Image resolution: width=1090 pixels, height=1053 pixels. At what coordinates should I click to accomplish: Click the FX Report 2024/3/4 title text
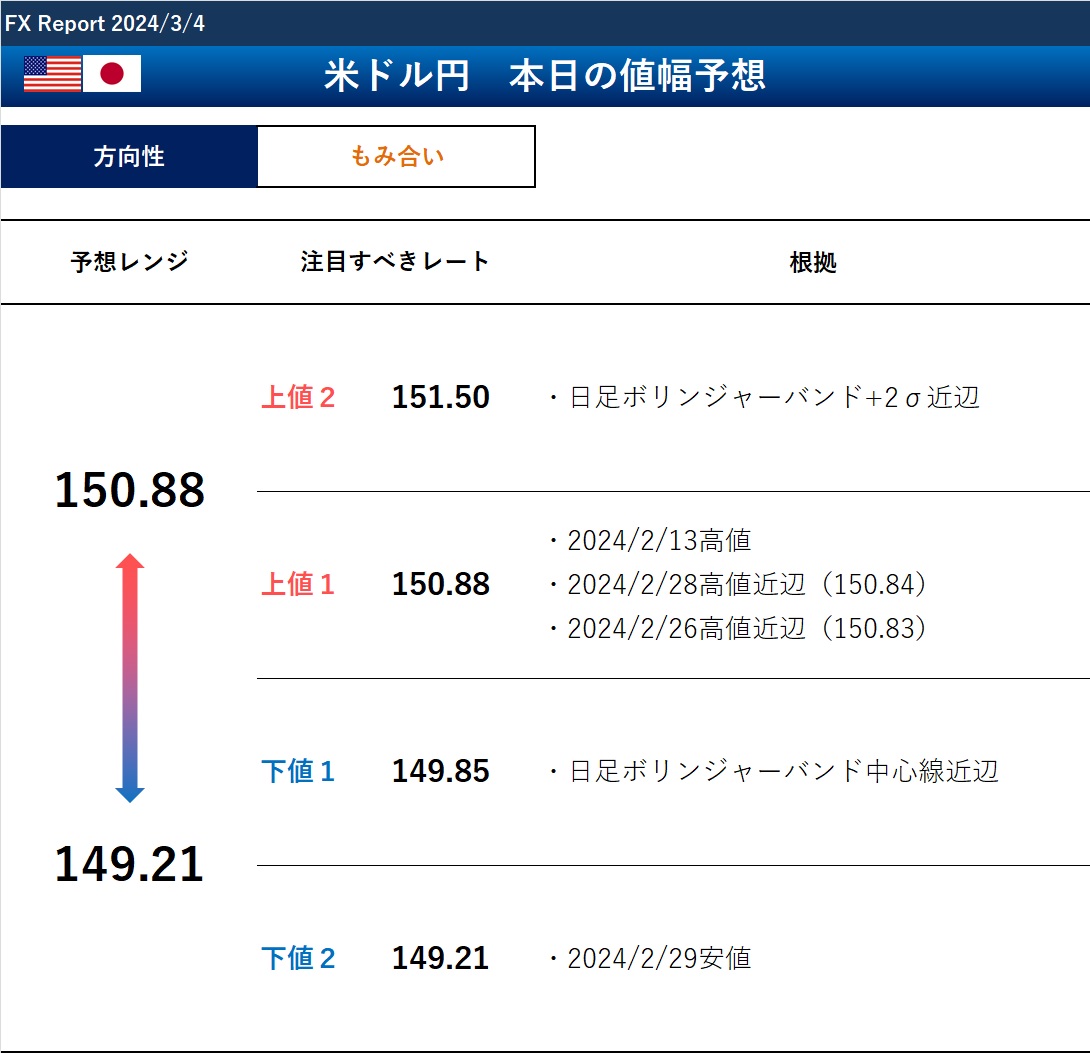(105, 23)
